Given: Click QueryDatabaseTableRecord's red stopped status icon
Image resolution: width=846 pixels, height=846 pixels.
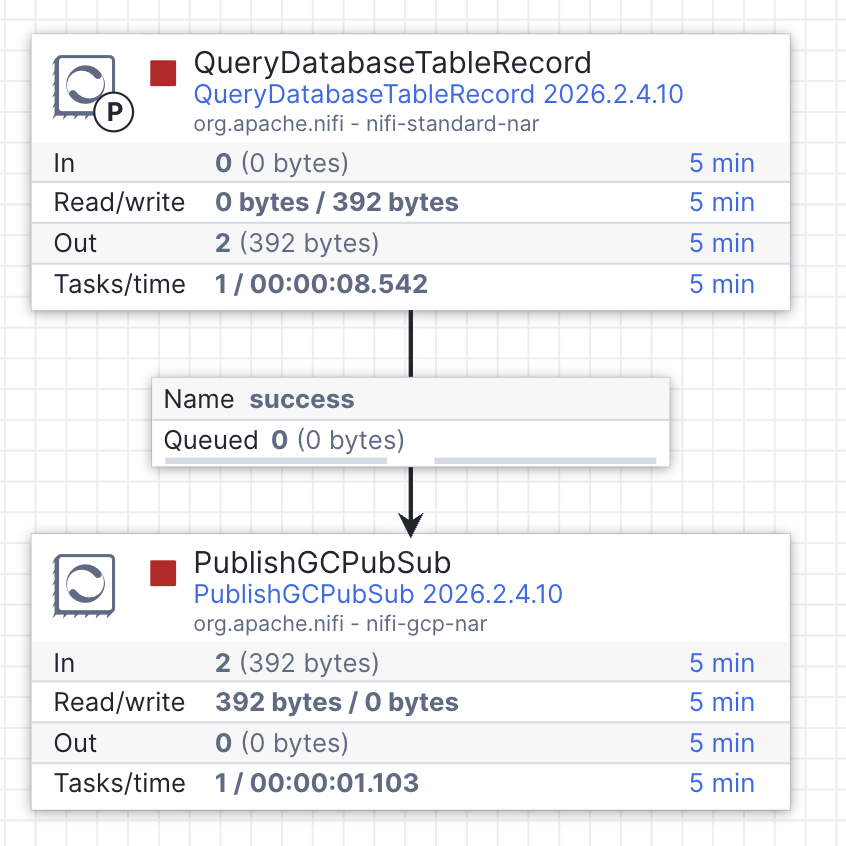Looking at the screenshot, I should click(163, 73).
